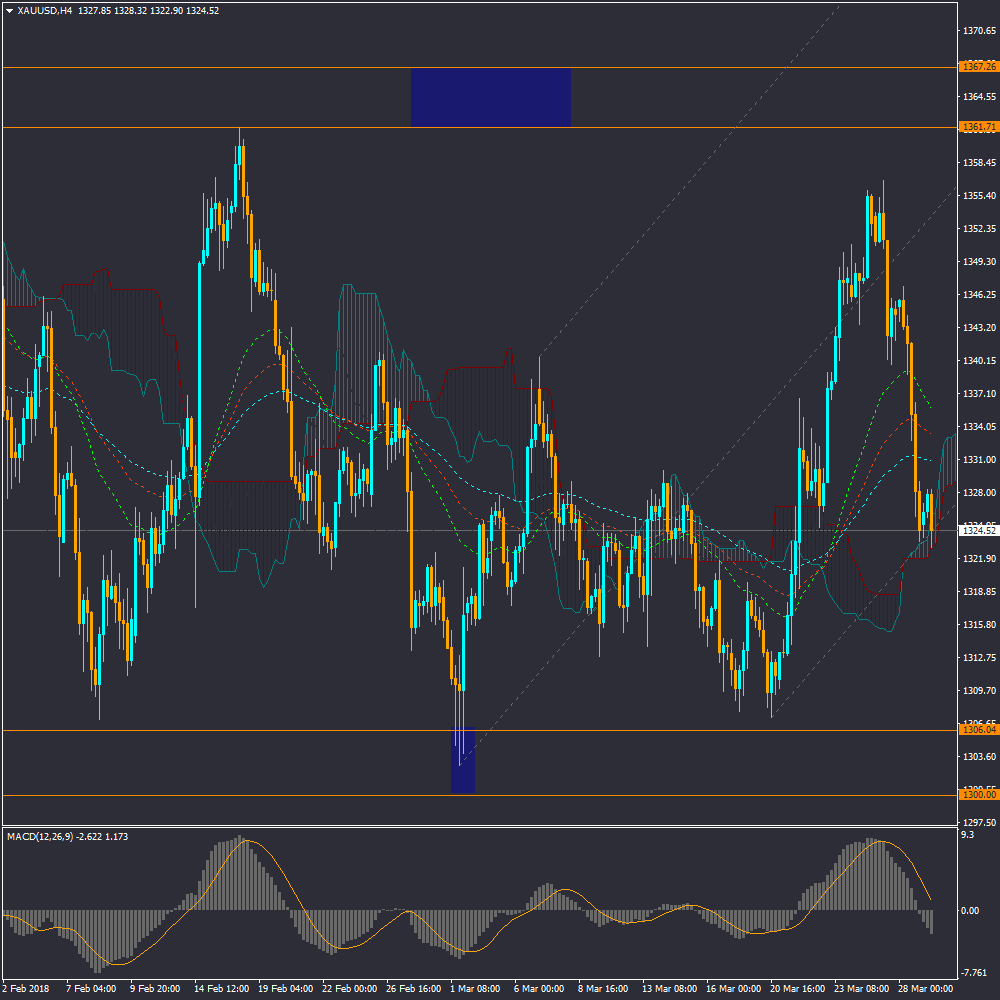Click the 9.3 value on MACD scale
The image size is (1000, 1000).
click(x=967, y=834)
